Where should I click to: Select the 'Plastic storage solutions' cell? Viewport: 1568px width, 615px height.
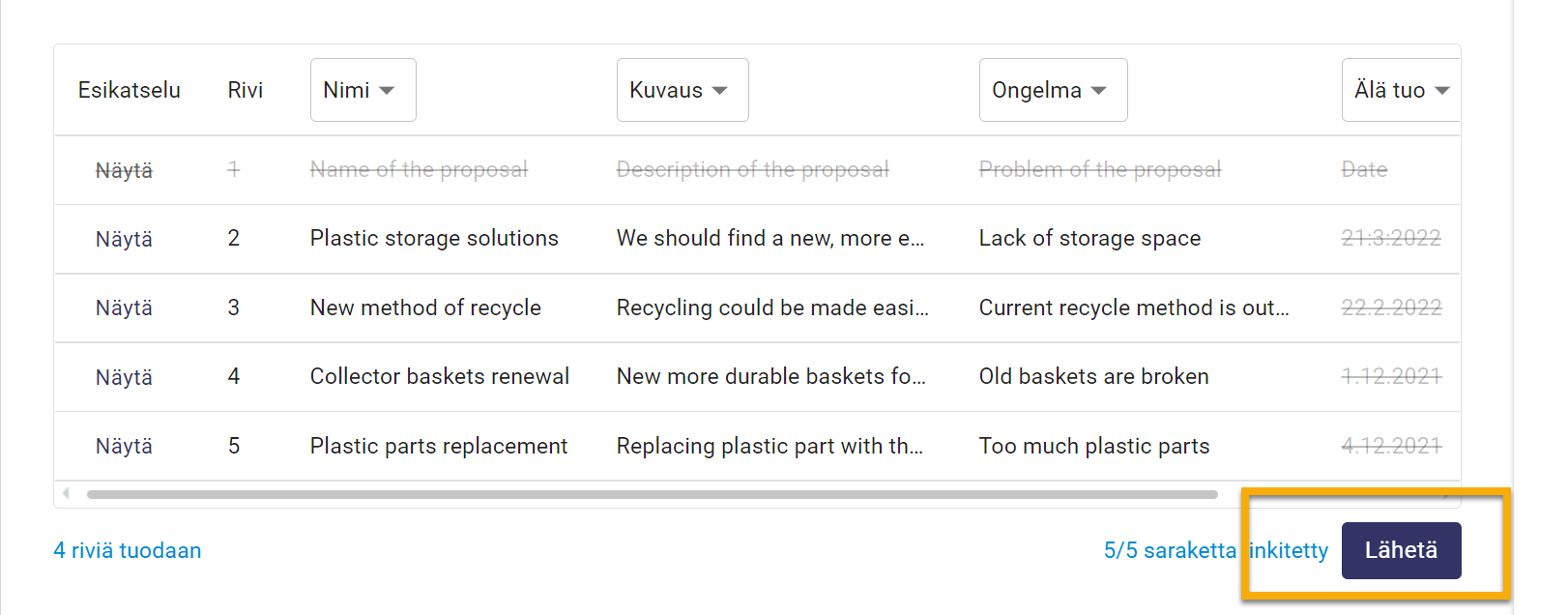pos(434,239)
